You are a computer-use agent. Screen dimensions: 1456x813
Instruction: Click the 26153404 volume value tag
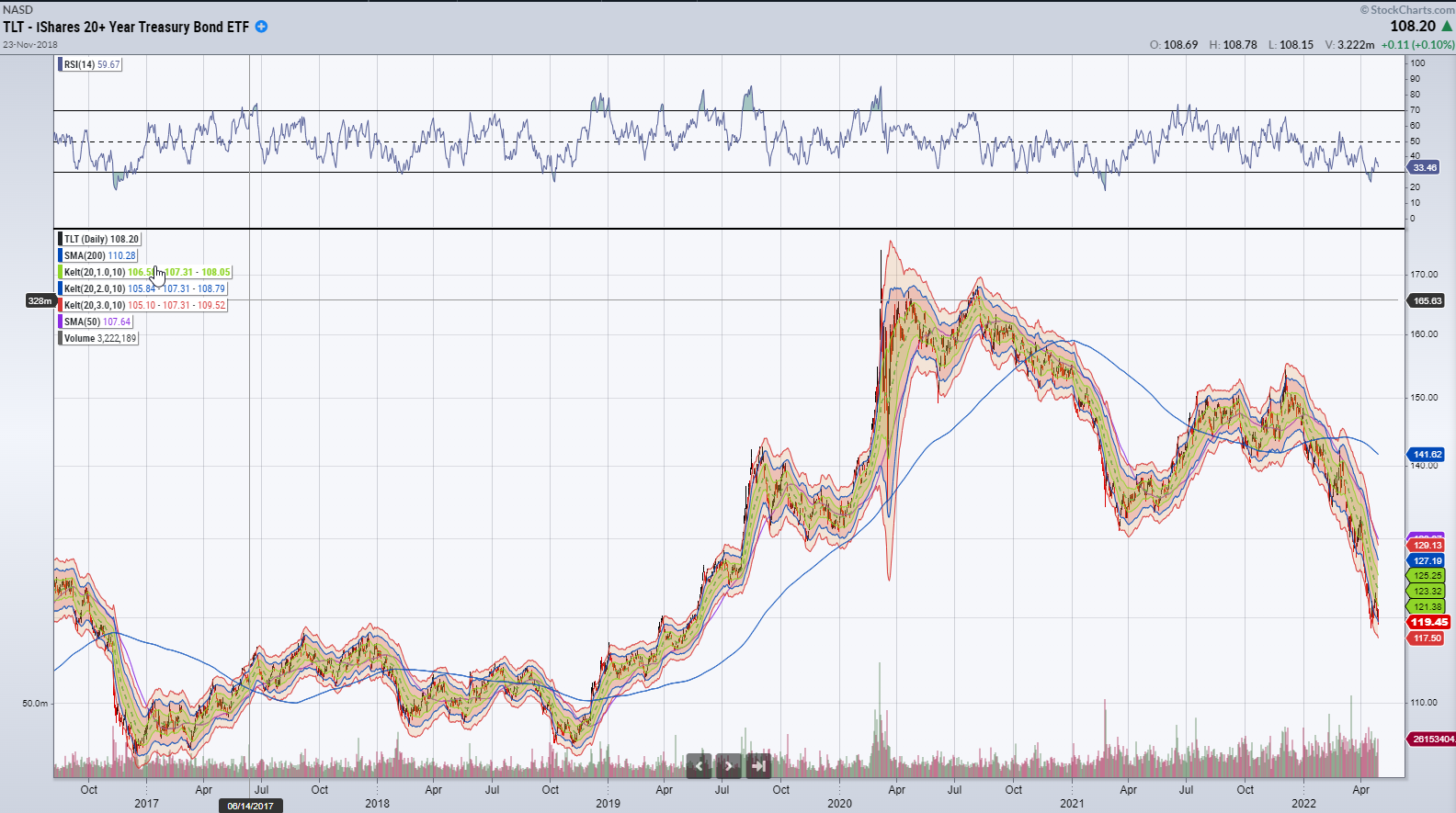tap(1432, 739)
